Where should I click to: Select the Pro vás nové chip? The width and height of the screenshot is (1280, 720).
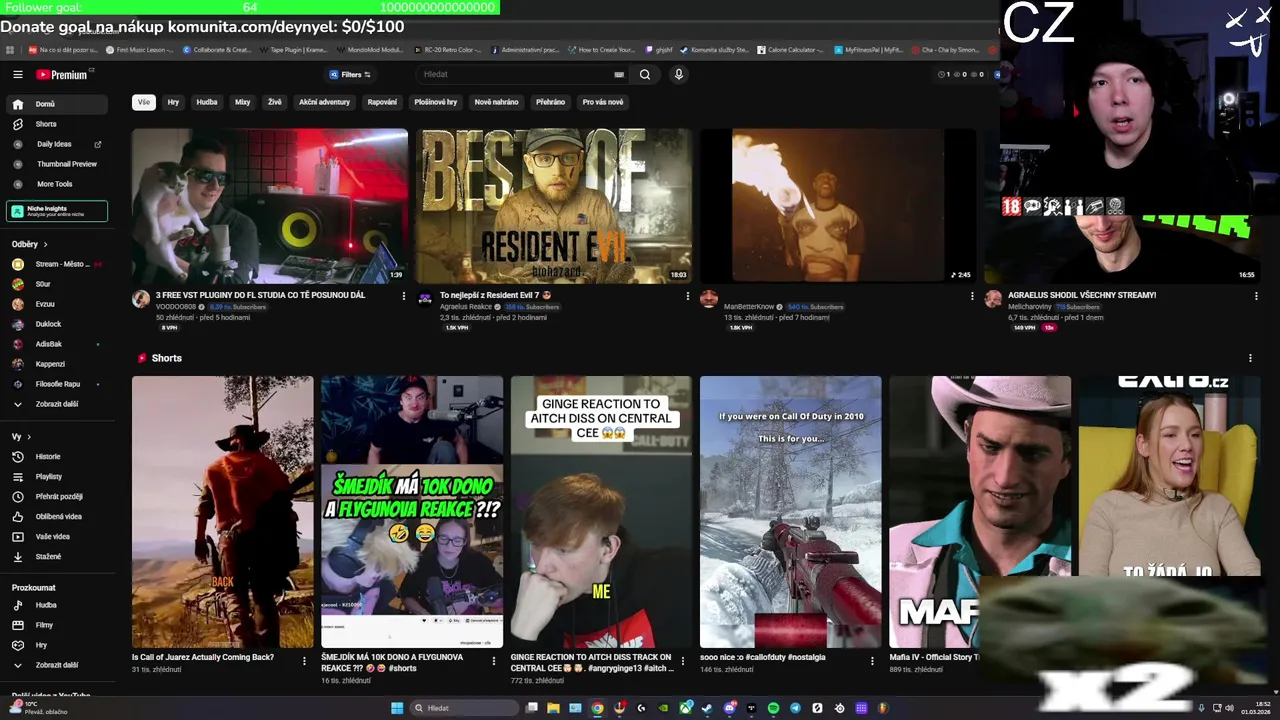coord(603,102)
